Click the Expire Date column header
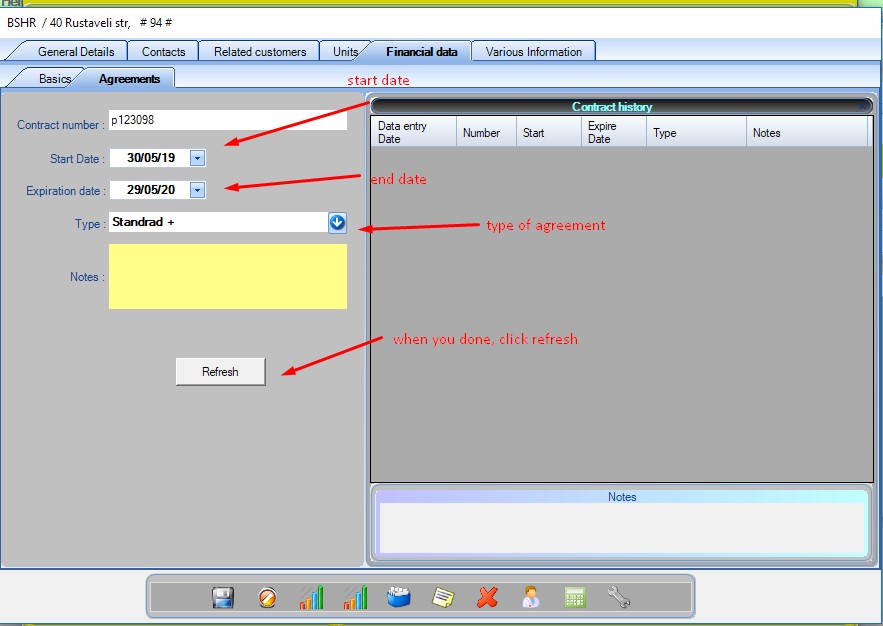The width and height of the screenshot is (883, 626). tap(612, 133)
